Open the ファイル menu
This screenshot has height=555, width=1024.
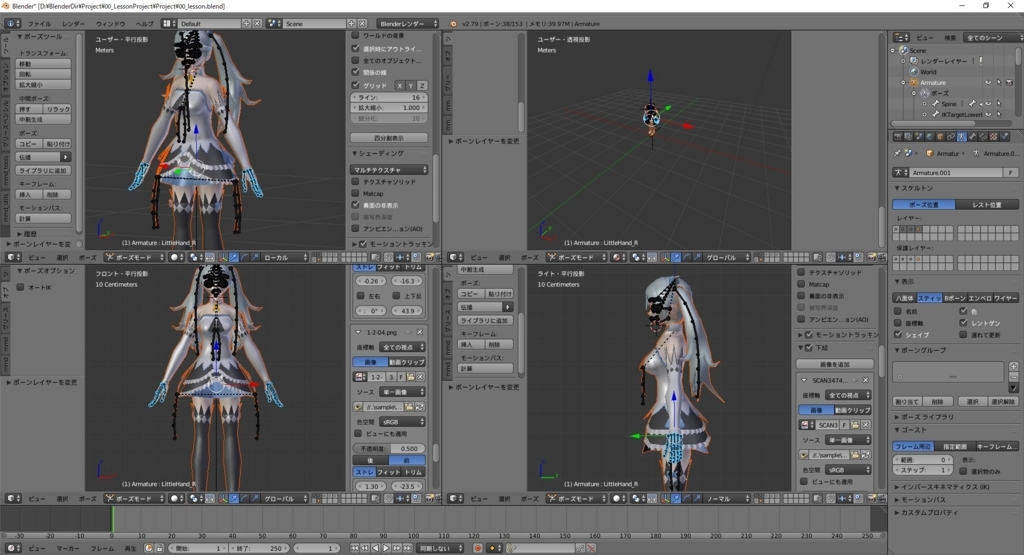pos(39,24)
